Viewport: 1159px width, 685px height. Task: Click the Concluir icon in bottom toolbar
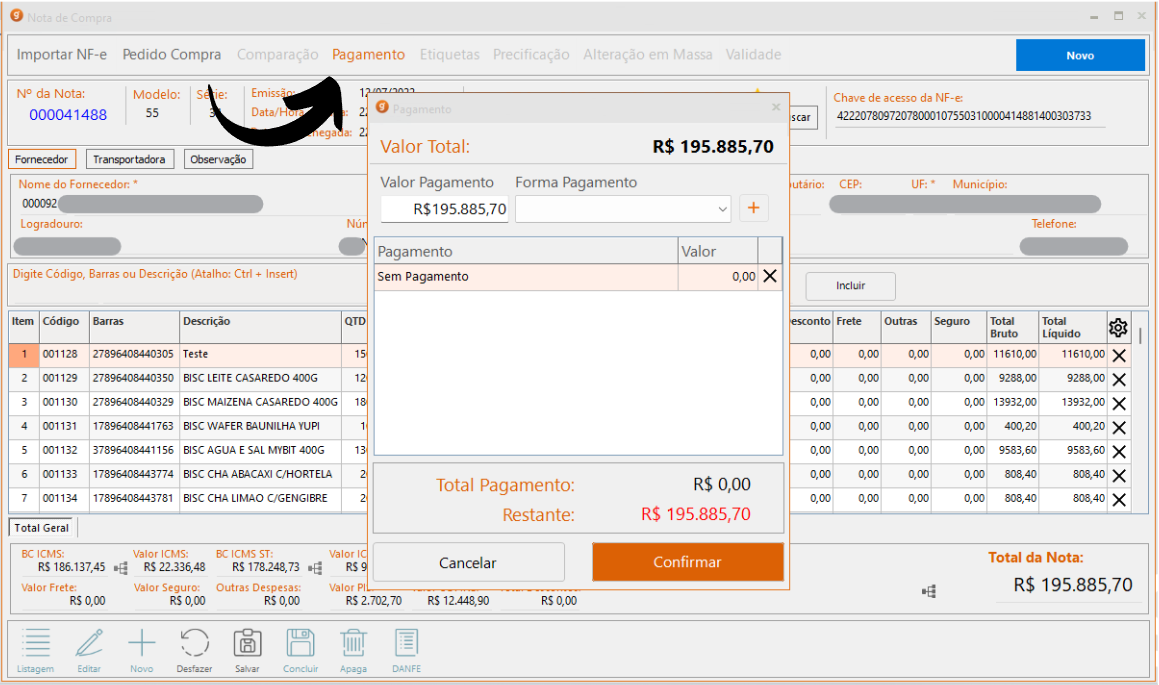[300, 643]
